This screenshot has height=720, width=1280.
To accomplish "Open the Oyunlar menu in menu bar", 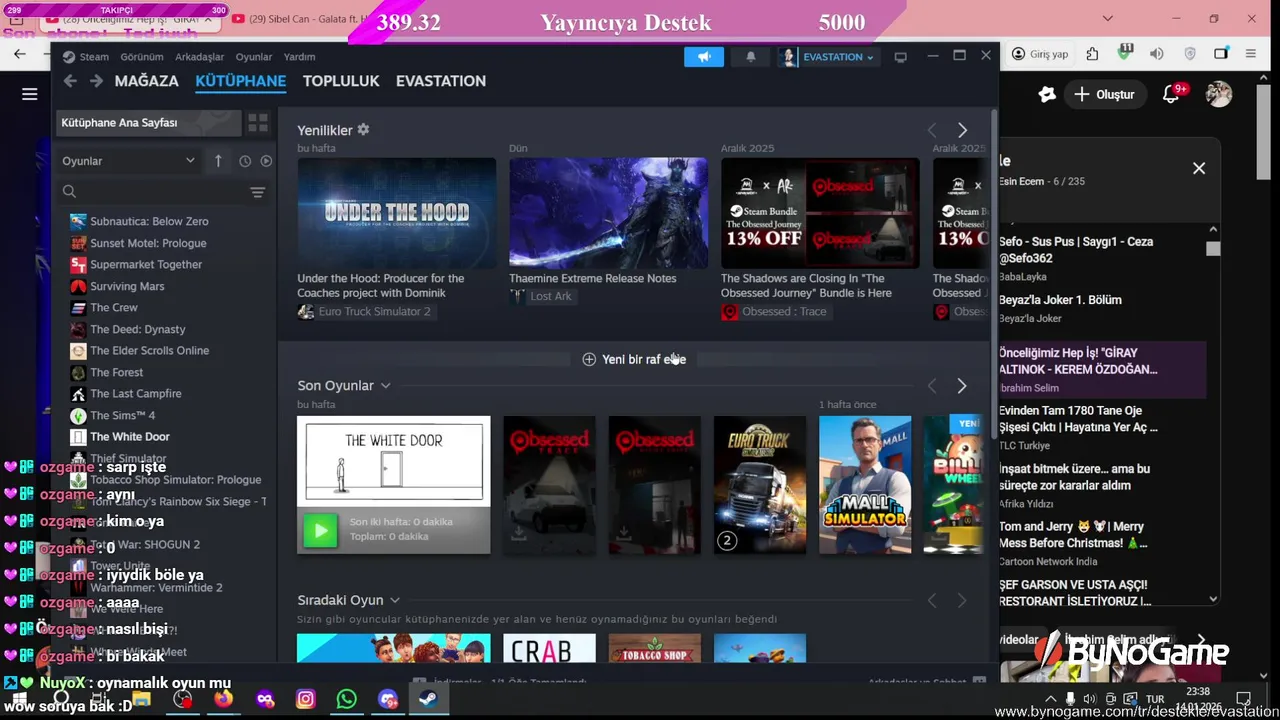I will [254, 57].
